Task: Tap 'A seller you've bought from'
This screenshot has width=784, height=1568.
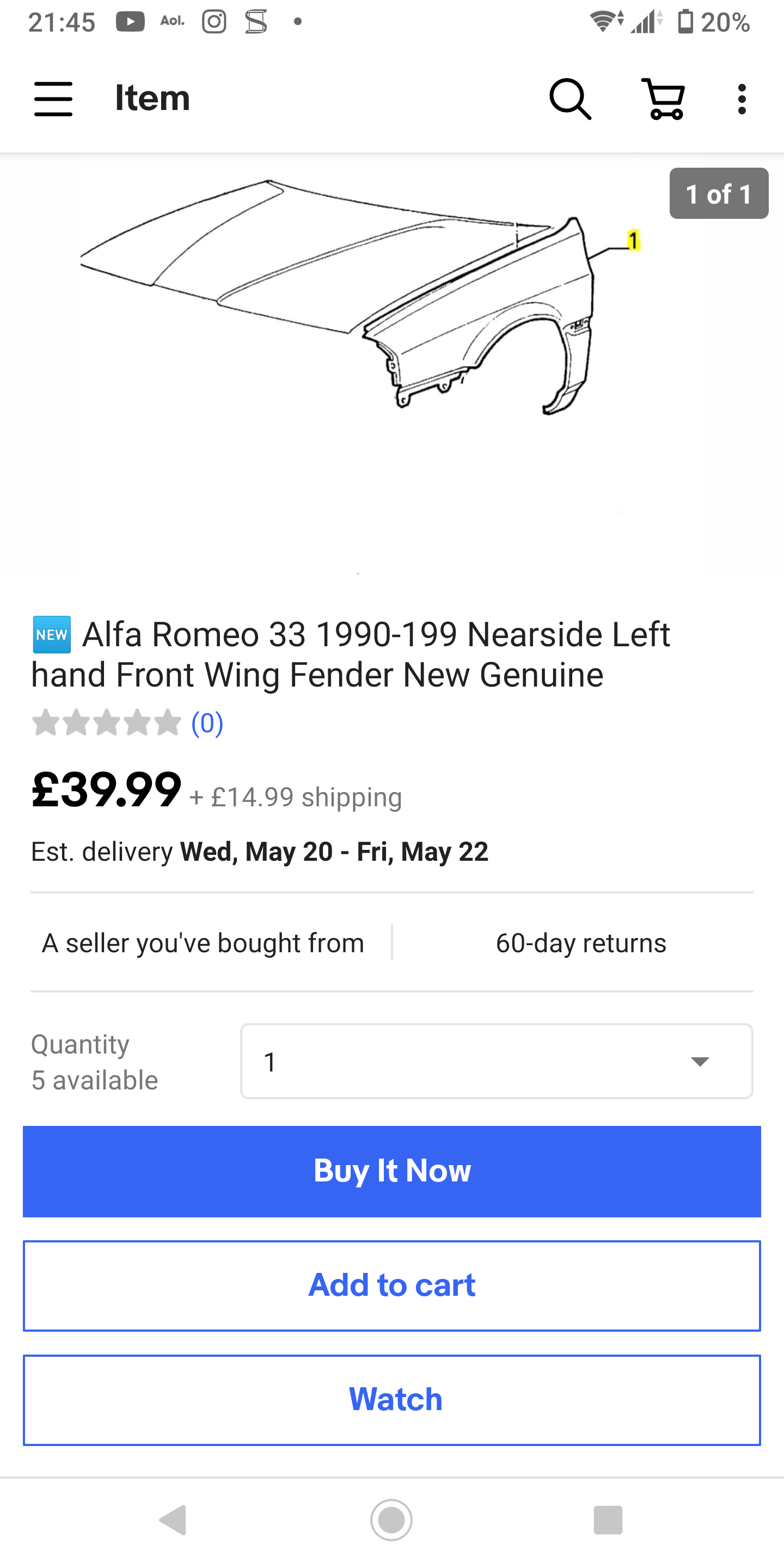Action: pyautogui.click(x=203, y=943)
